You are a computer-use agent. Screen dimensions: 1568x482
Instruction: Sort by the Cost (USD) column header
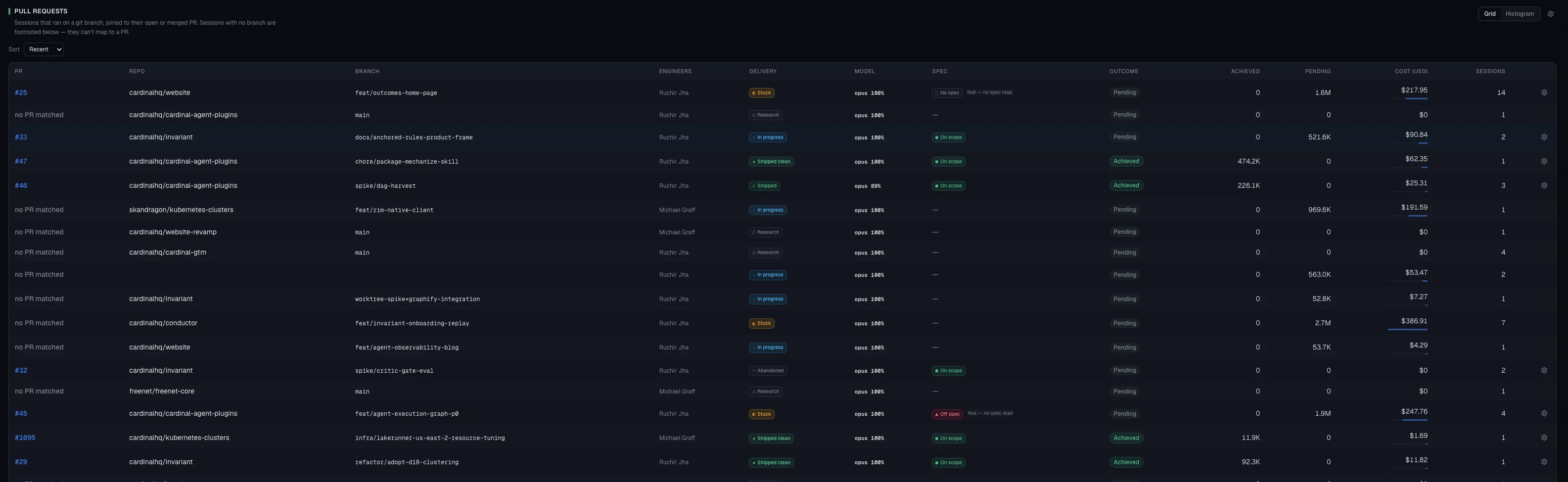(x=1411, y=71)
